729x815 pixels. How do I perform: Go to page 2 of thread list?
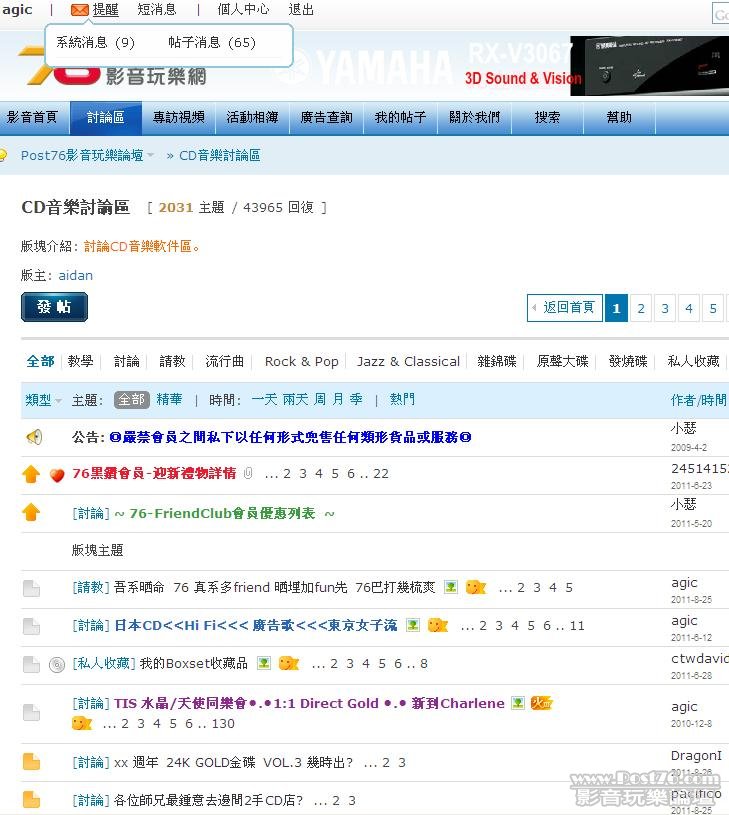(641, 308)
